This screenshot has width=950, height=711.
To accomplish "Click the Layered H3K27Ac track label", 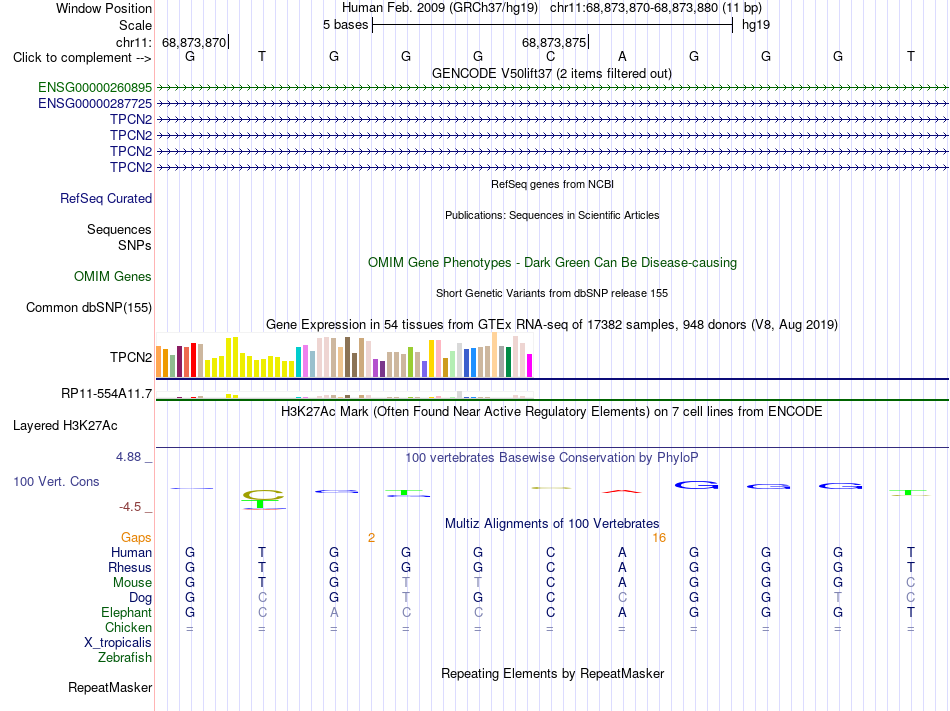I will tap(65, 426).
